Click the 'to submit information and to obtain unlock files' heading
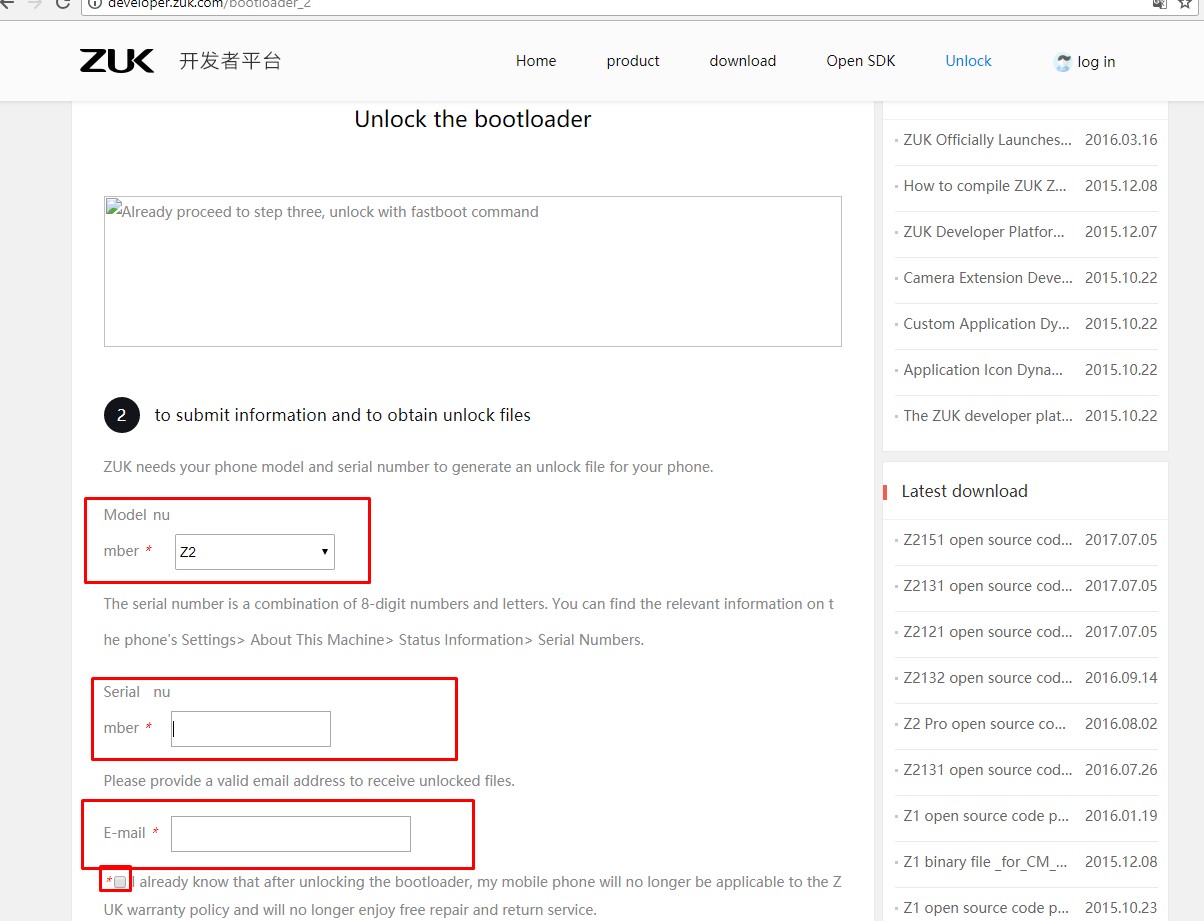The height and width of the screenshot is (921, 1204). click(x=343, y=415)
